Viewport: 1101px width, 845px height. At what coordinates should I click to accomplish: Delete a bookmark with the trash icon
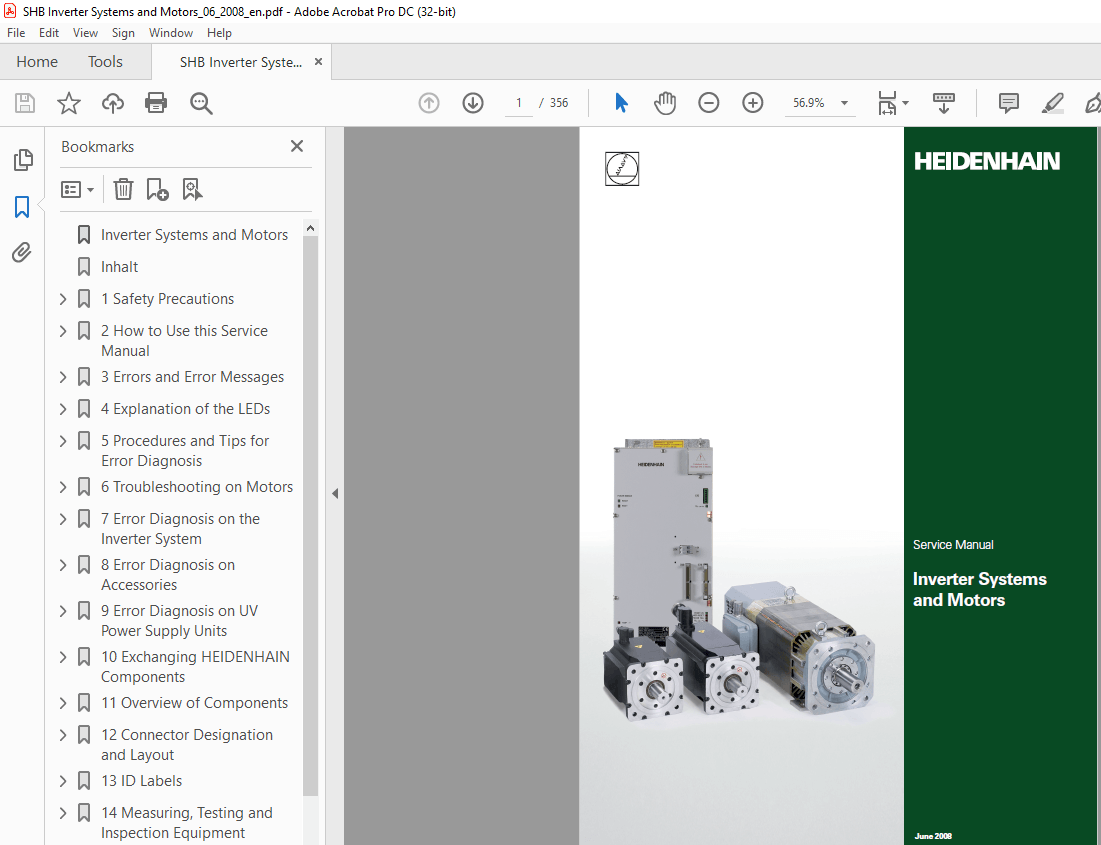point(122,189)
